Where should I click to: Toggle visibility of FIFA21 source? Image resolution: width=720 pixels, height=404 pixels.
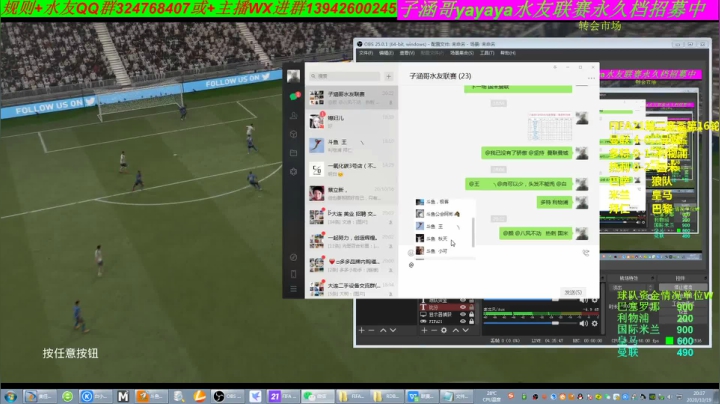click(463, 322)
